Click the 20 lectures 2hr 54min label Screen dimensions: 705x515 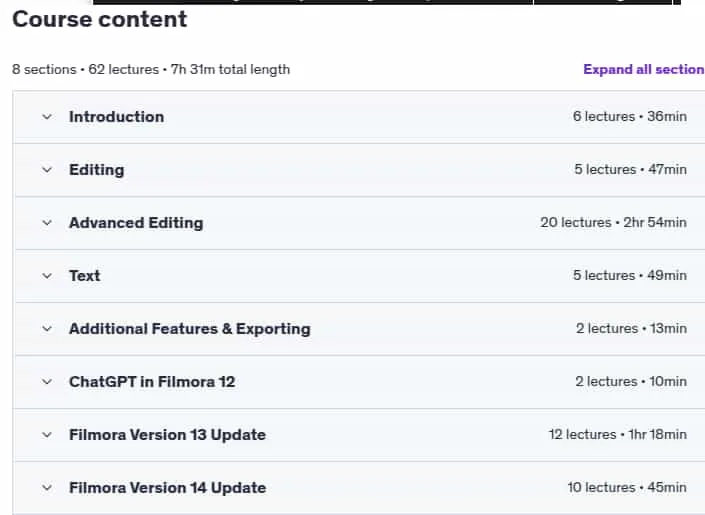(613, 223)
